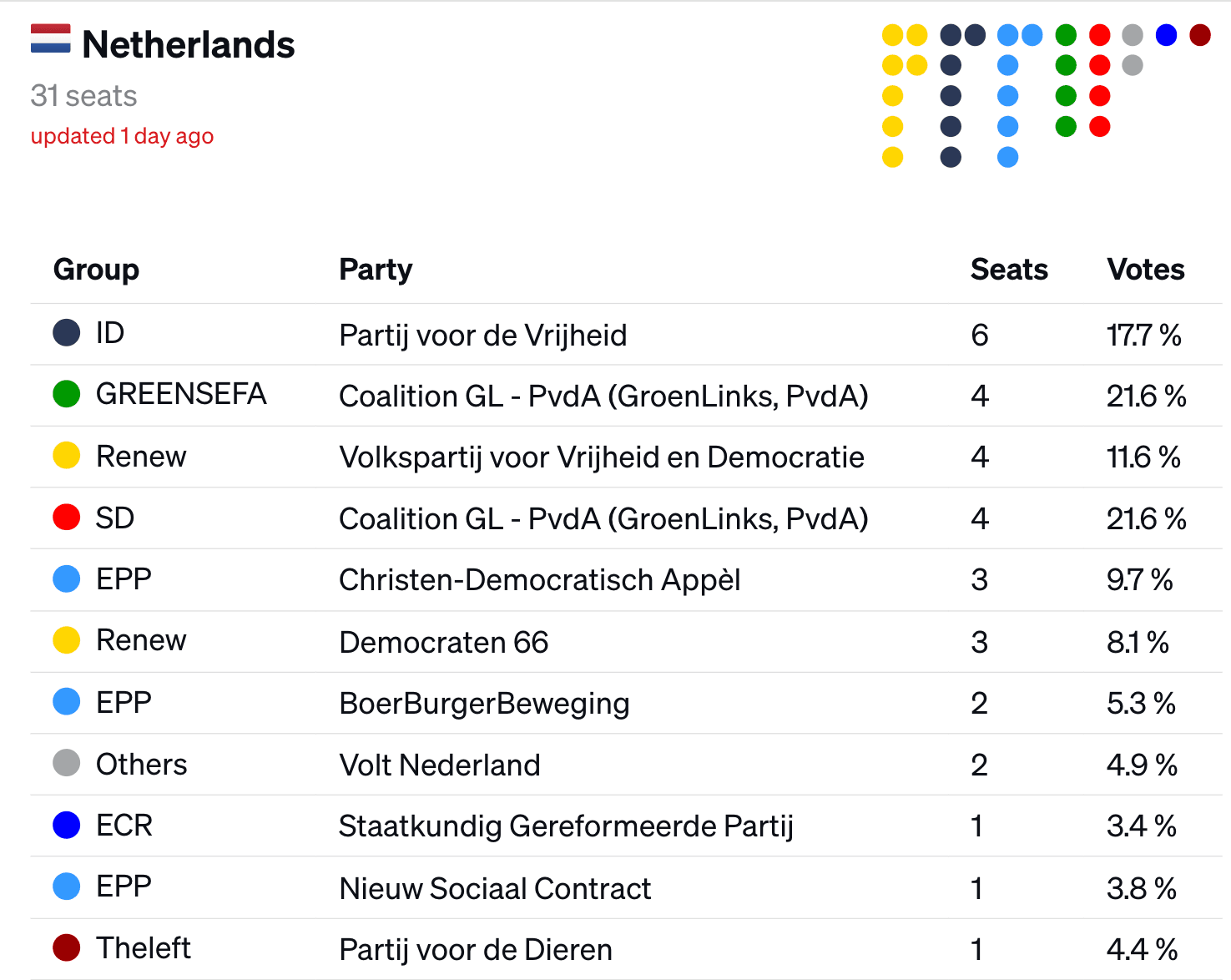Click the green GREENSEFA group dot
1231x980 pixels.
(x=67, y=393)
